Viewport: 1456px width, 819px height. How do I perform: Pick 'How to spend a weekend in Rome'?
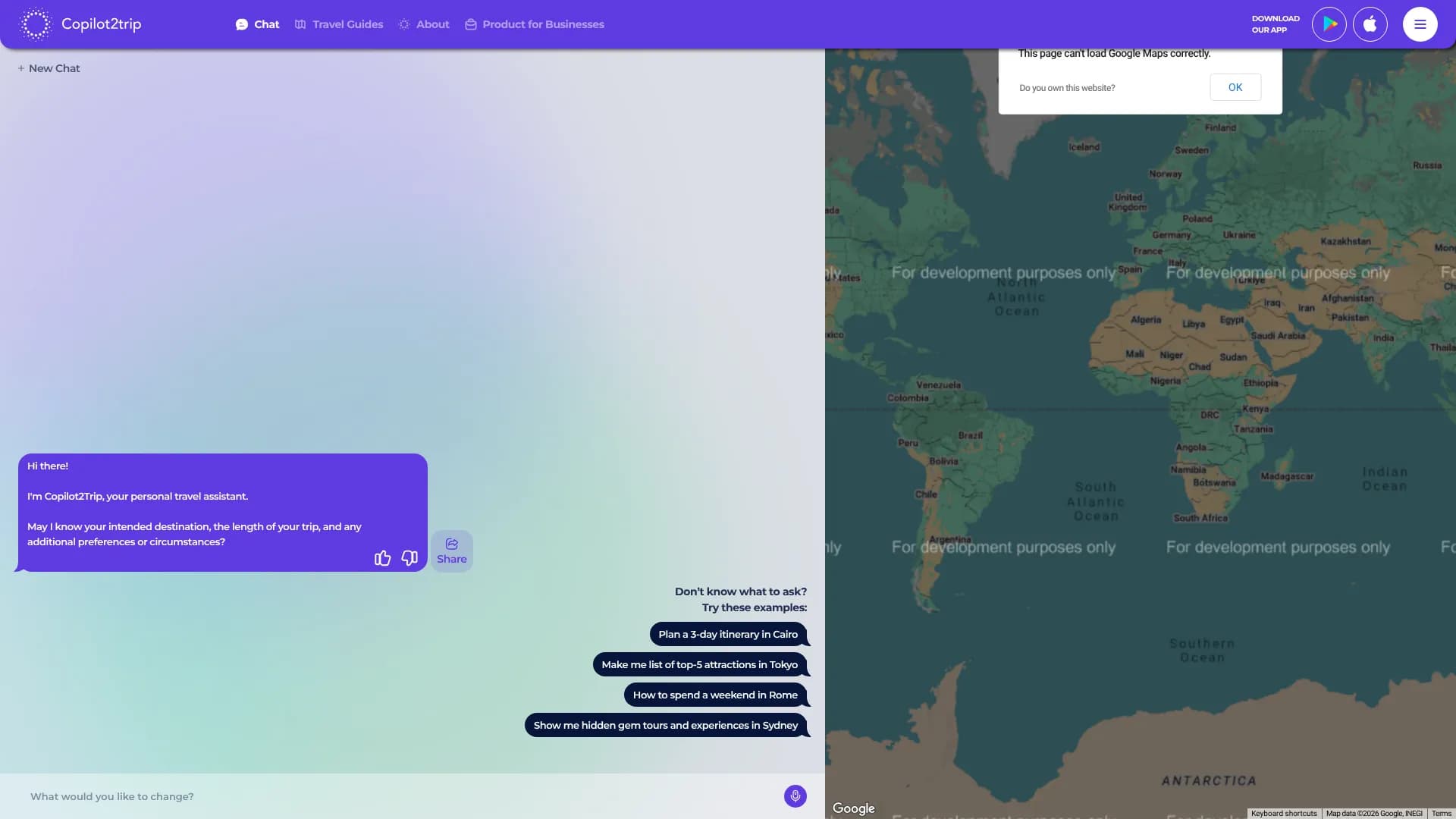[714, 695]
